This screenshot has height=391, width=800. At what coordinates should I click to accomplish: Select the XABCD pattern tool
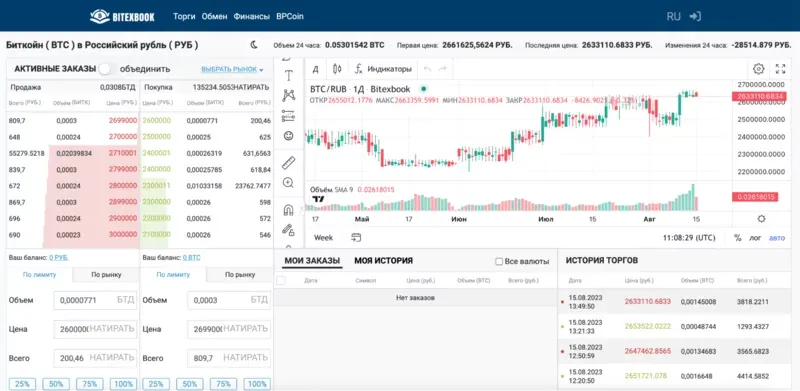(x=288, y=95)
